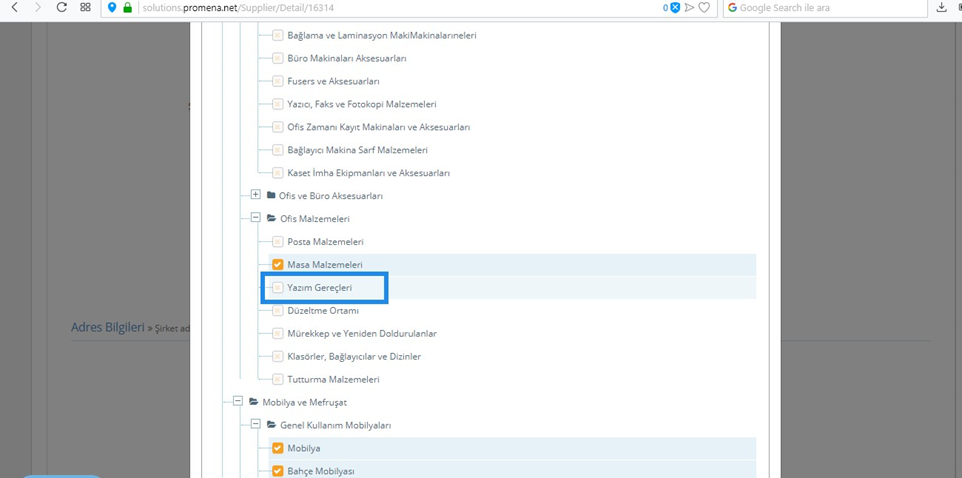Select the Ofis ve Büro Aksesuarları label

(x=331, y=196)
